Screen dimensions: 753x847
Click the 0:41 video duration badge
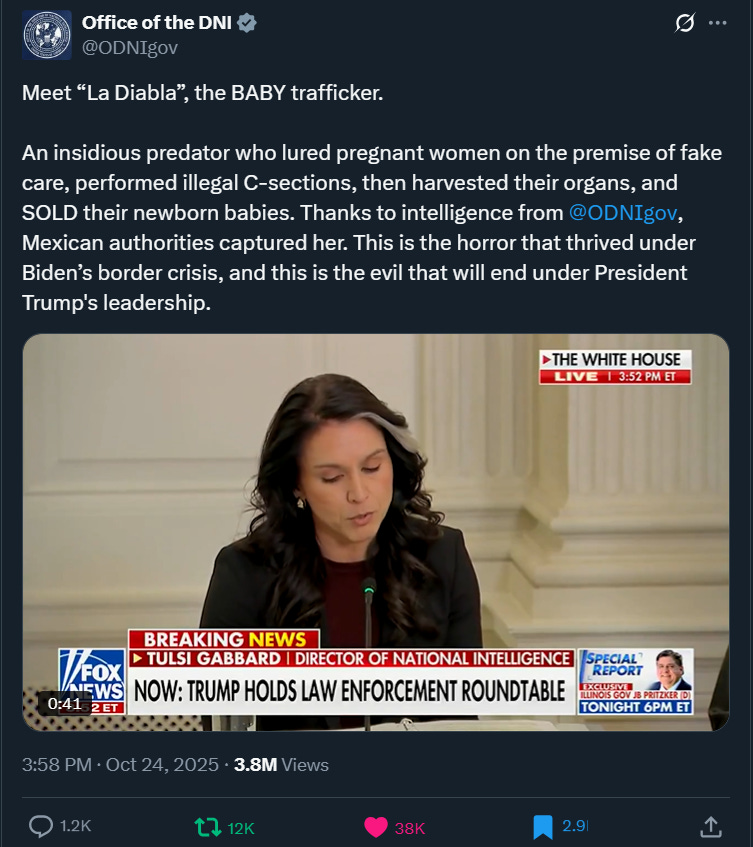64,703
